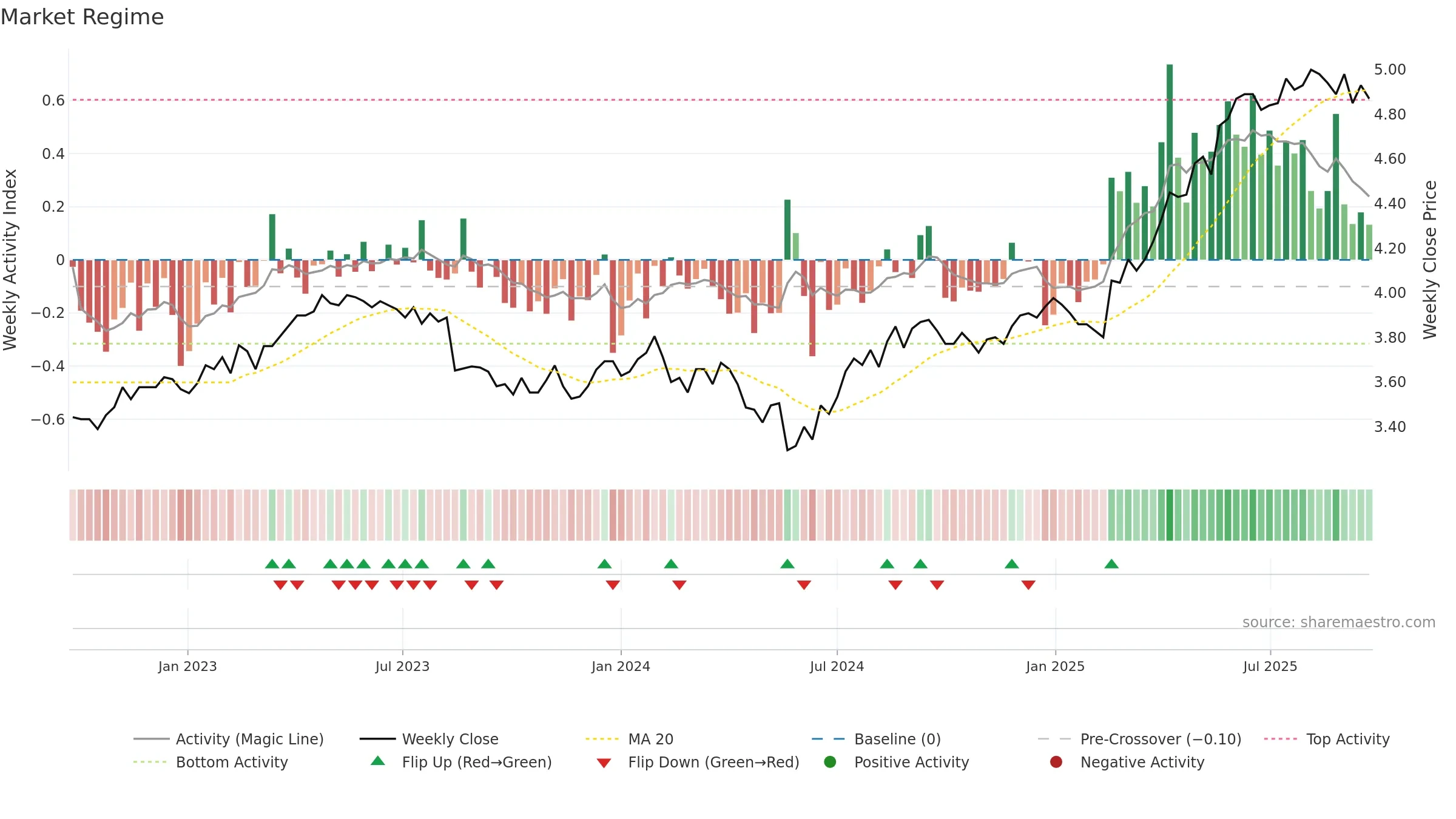Click the 4.60 price axis tick

point(1390,158)
